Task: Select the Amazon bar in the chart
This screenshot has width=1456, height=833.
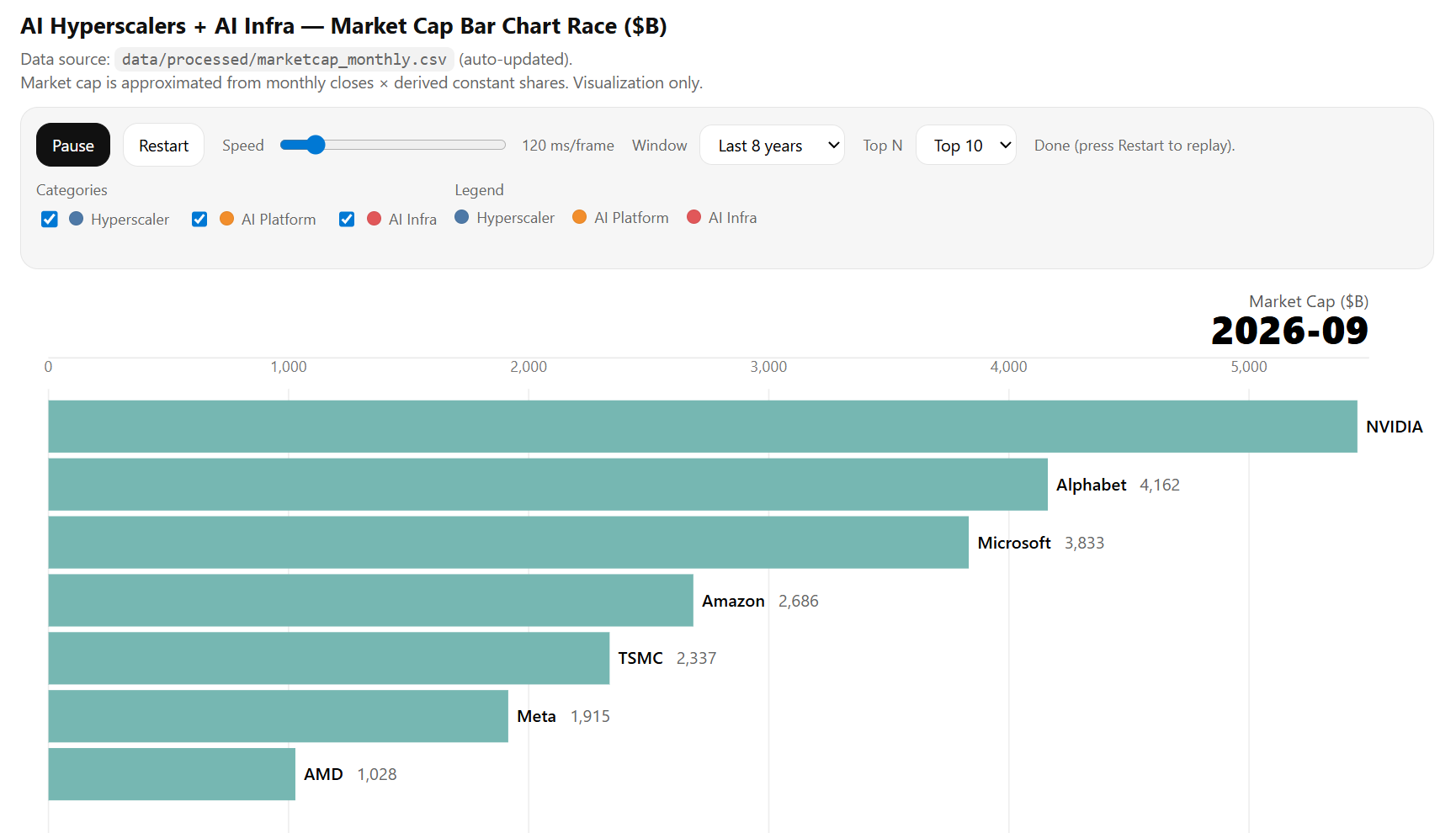Action: 371,601
